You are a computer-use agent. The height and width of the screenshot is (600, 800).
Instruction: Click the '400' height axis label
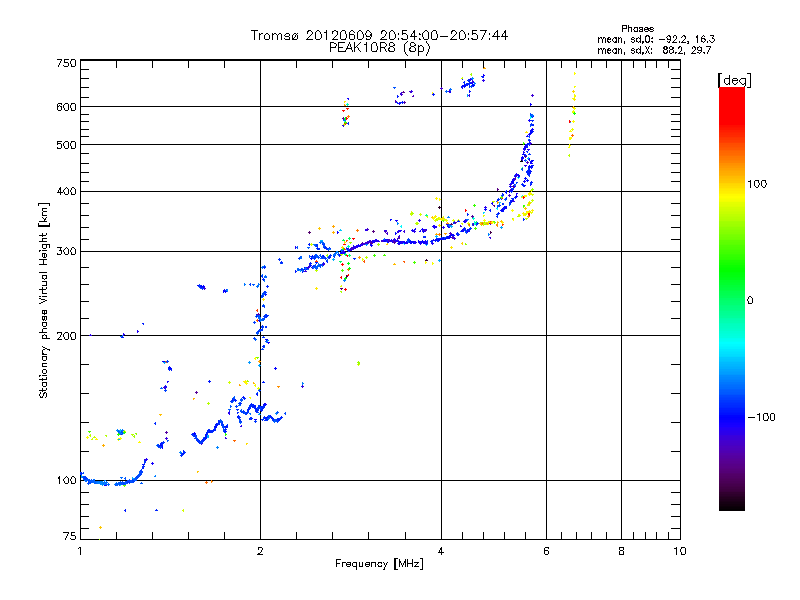tap(66, 191)
